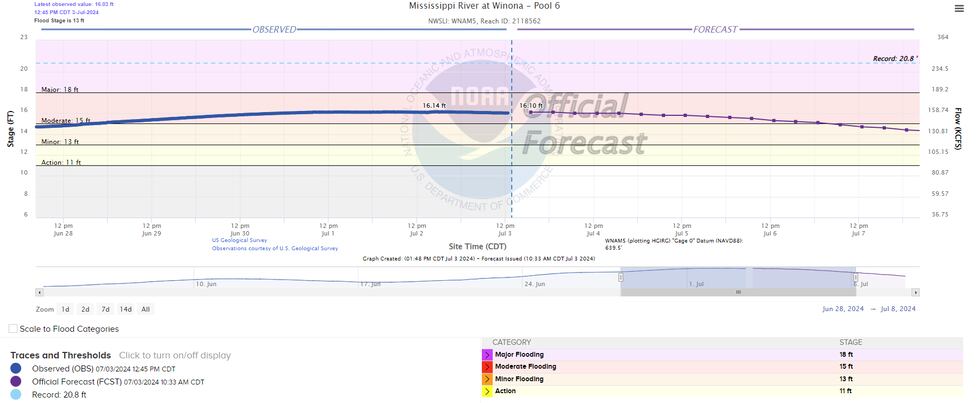Expand Major Flooding category arrow

[487, 355]
